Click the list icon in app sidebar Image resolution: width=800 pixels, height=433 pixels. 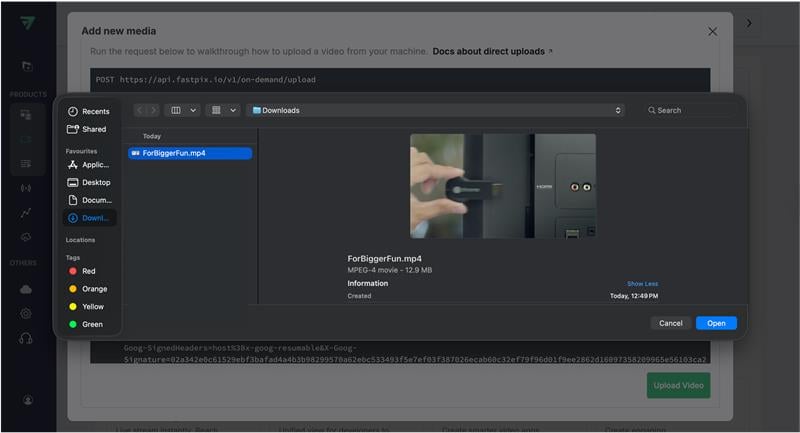tap(26, 164)
